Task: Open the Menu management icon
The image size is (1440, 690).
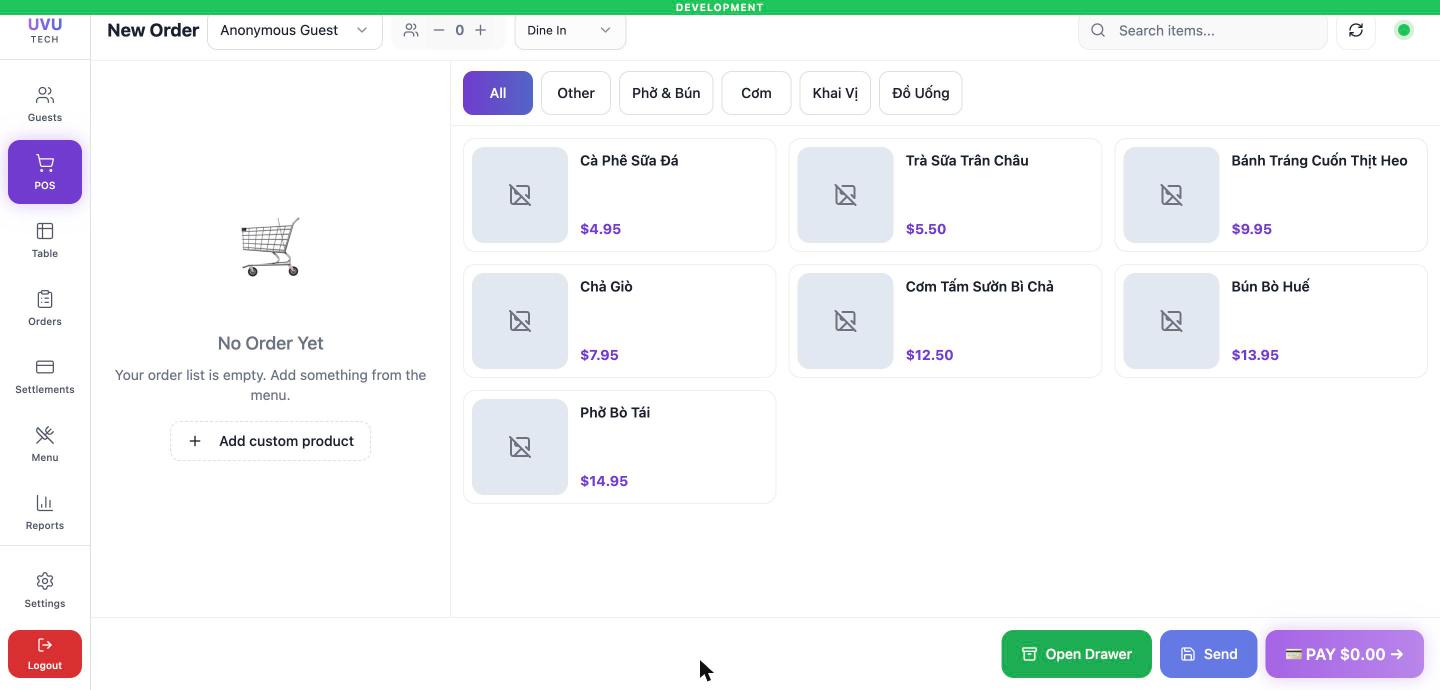Action: tap(45, 435)
